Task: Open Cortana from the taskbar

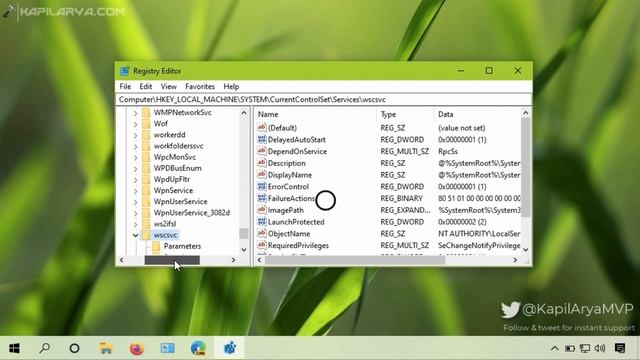Action: tap(74, 348)
